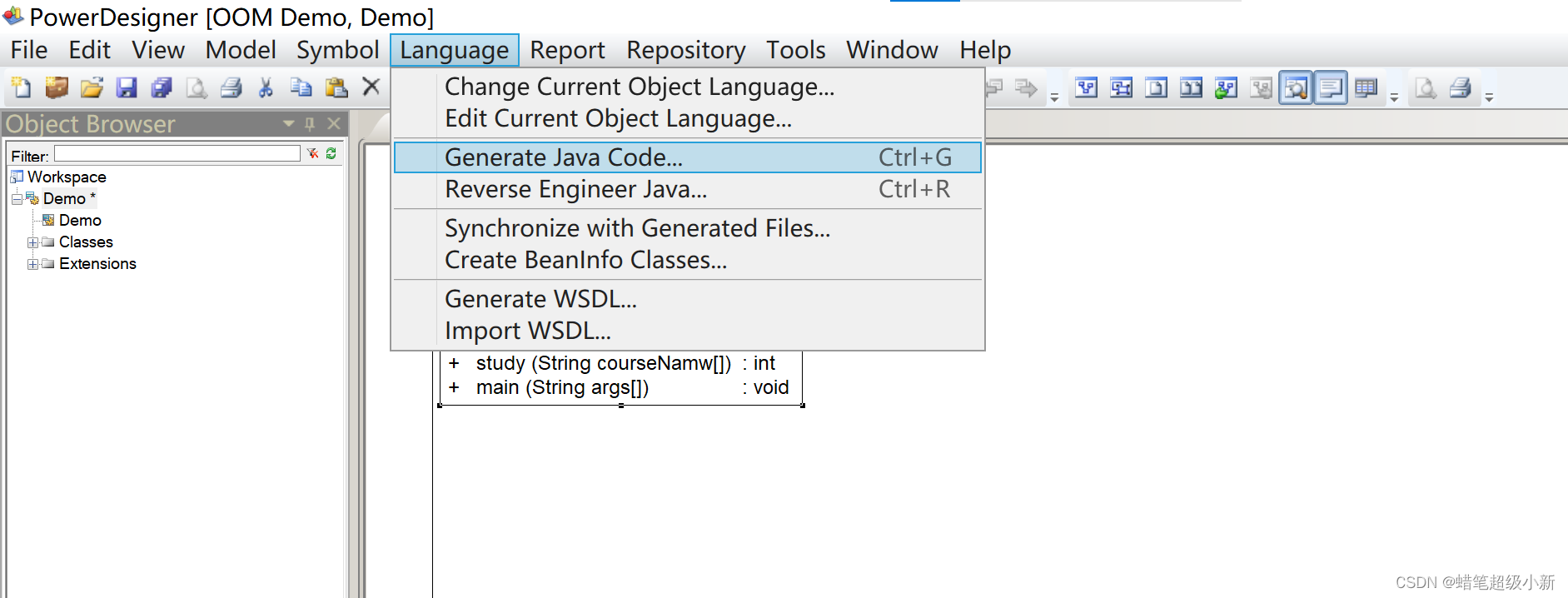1568x598 pixels.
Task: Open the Symbol menu
Action: point(338,50)
